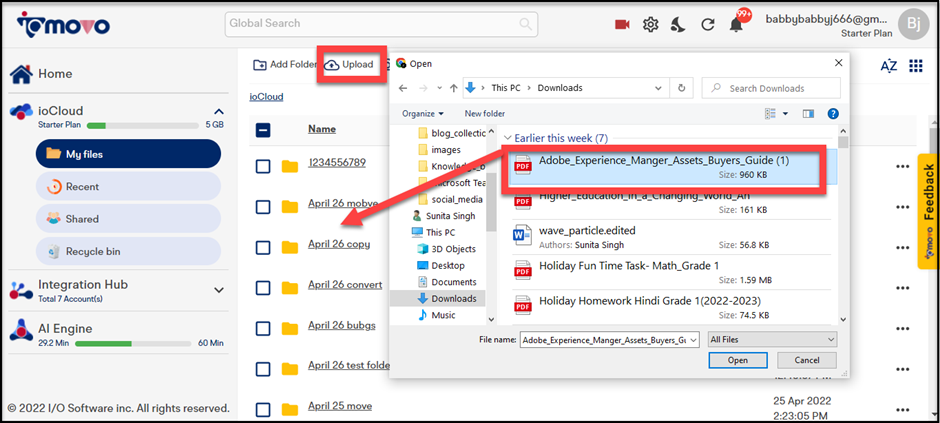Sort files with A-Z icon
940x423 pixels.
pyautogui.click(x=888, y=65)
